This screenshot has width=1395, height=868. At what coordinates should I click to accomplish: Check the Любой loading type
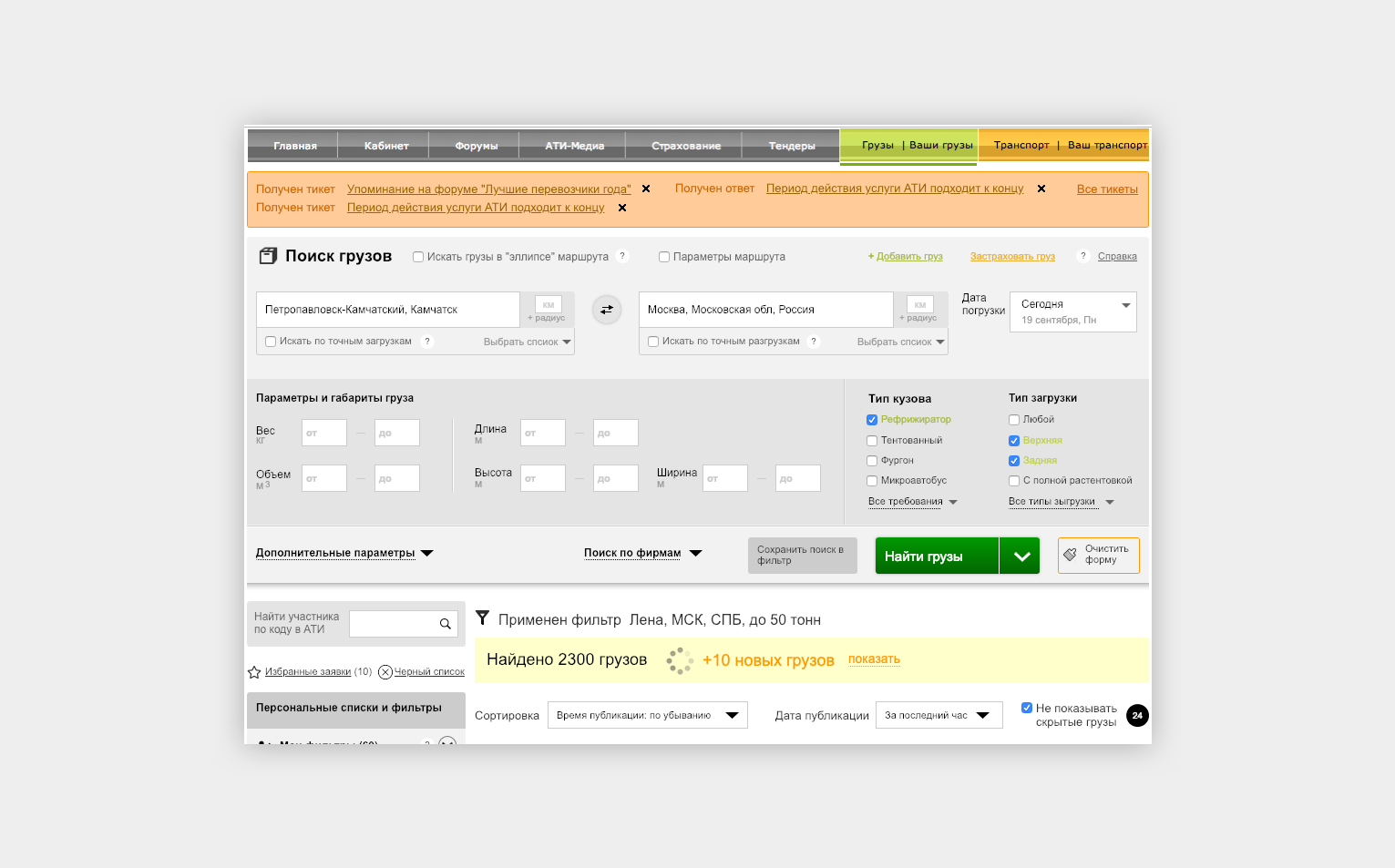coord(1014,420)
